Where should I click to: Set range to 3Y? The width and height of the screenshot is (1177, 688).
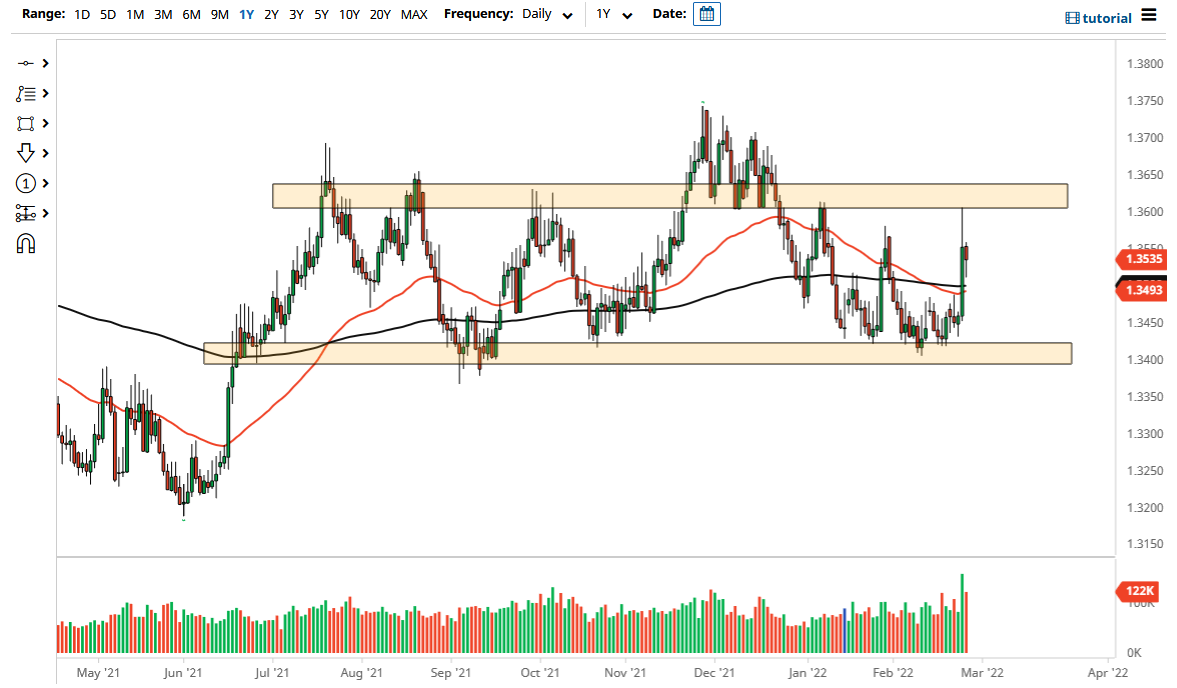[297, 14]
